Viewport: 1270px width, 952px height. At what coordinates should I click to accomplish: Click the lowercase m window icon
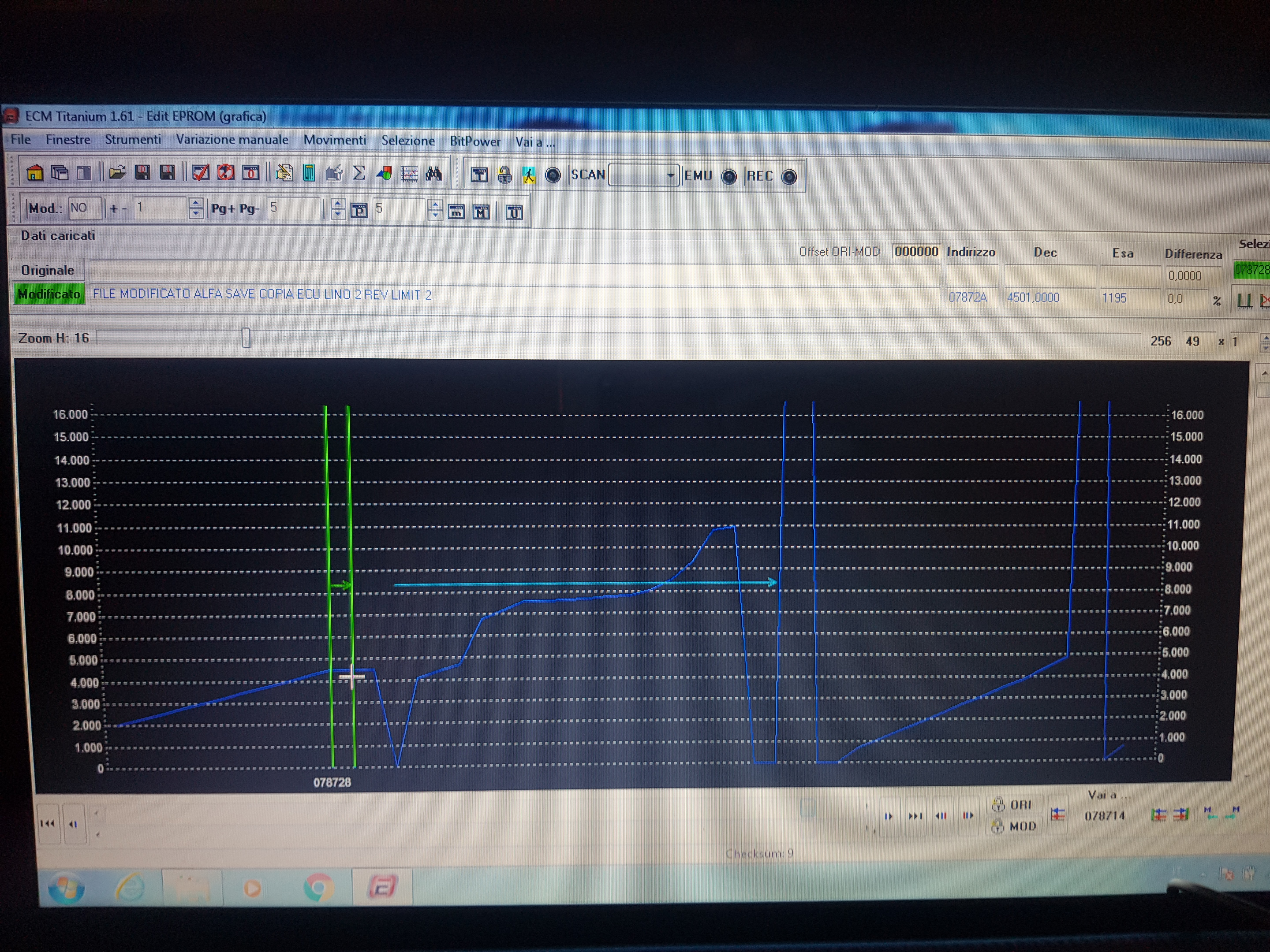point(456,212)
